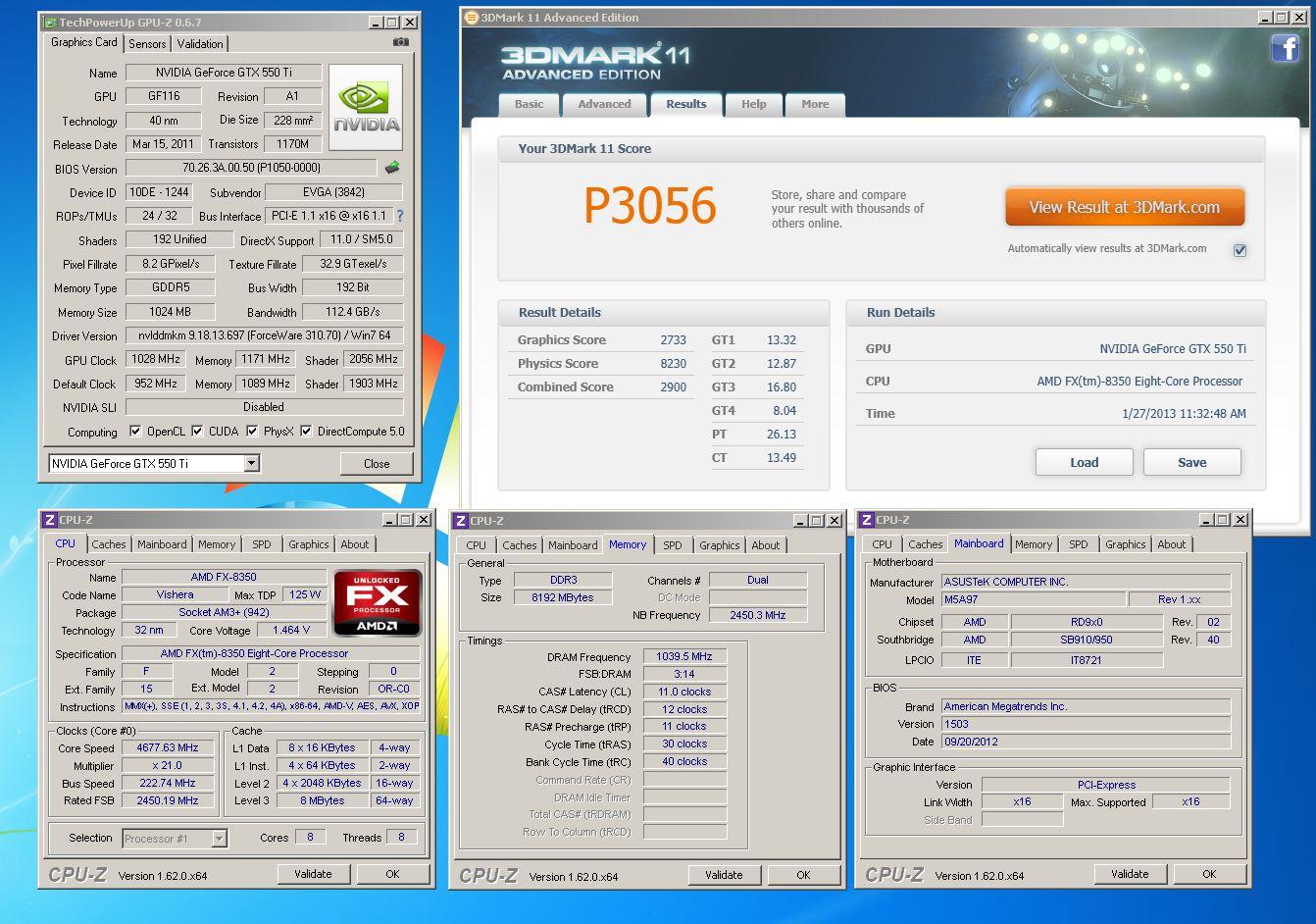Click the DRAM Frequency value 1039.5 MHz

pyautogui.click(x=684, y=656)
